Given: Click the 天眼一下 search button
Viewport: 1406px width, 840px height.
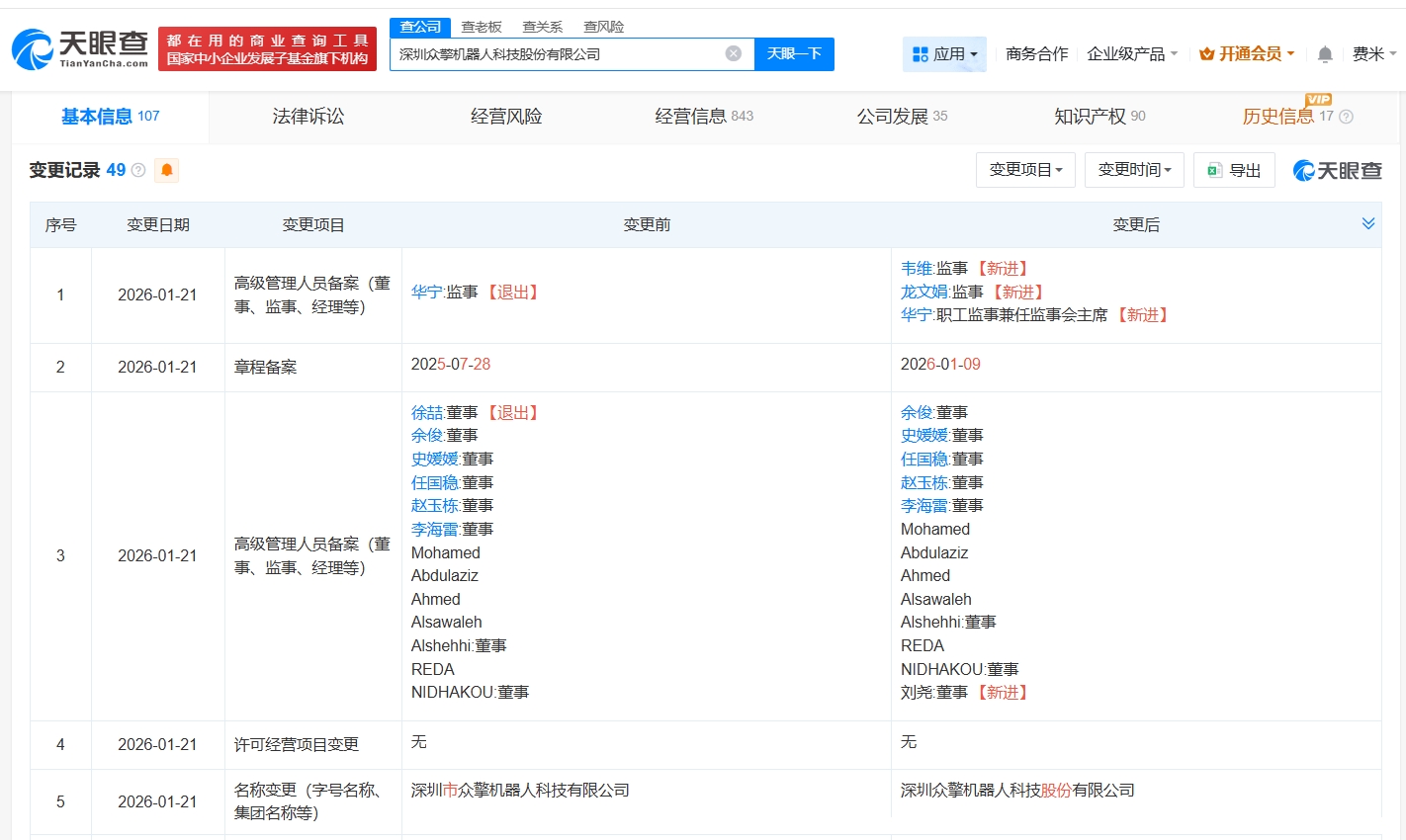Looking at the screenshot, I should tap(794, 54).
